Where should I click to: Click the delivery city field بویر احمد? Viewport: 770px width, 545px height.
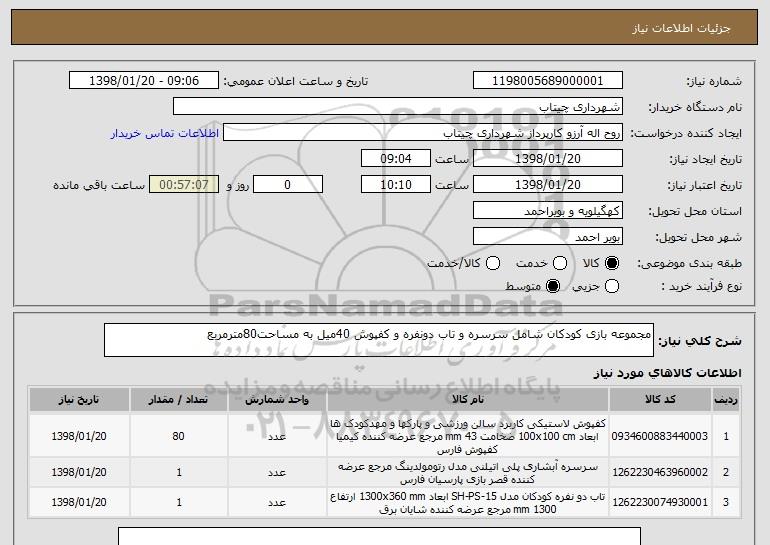point(548,237)
